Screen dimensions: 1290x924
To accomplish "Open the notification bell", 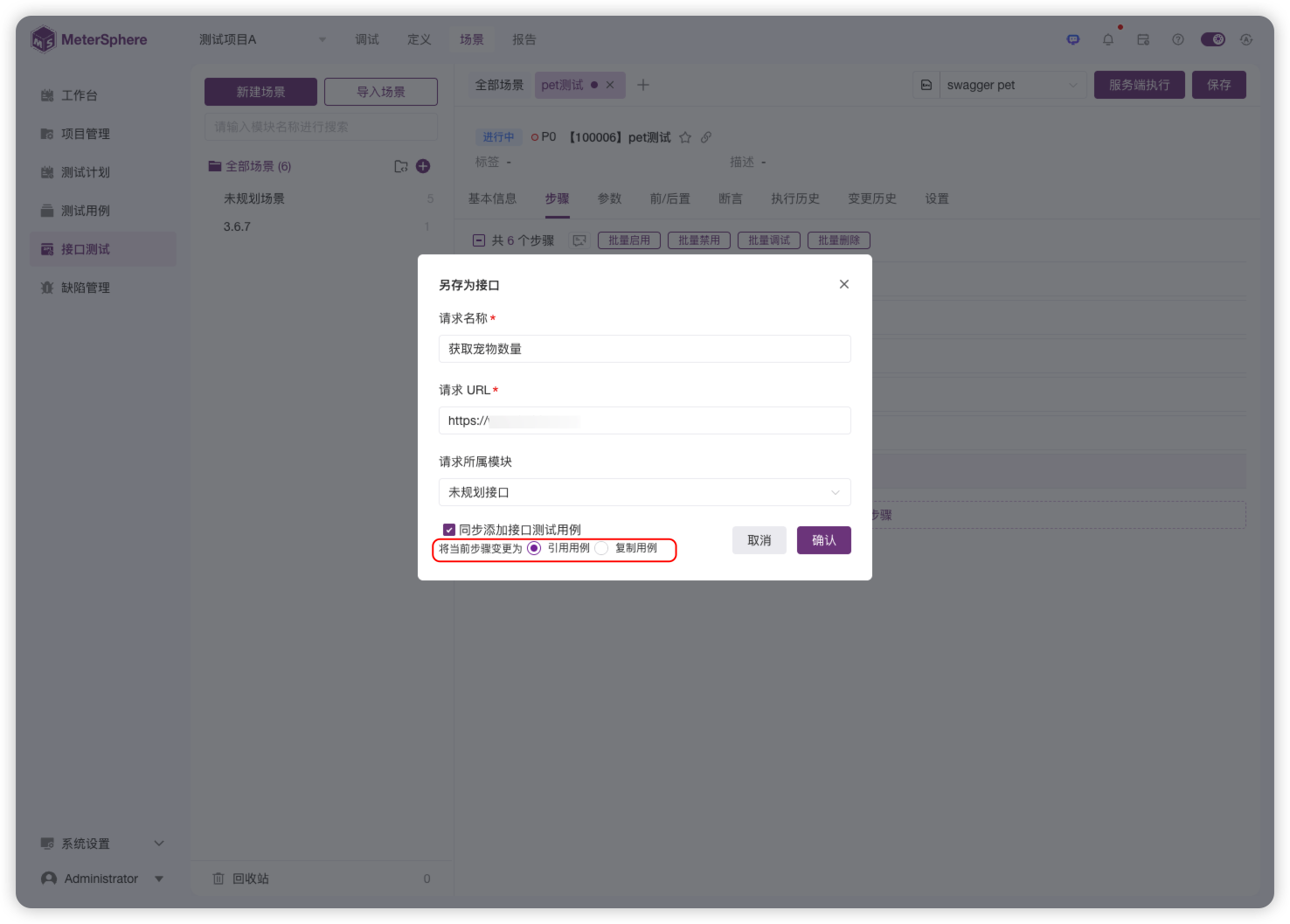I will click(1108, 39).
